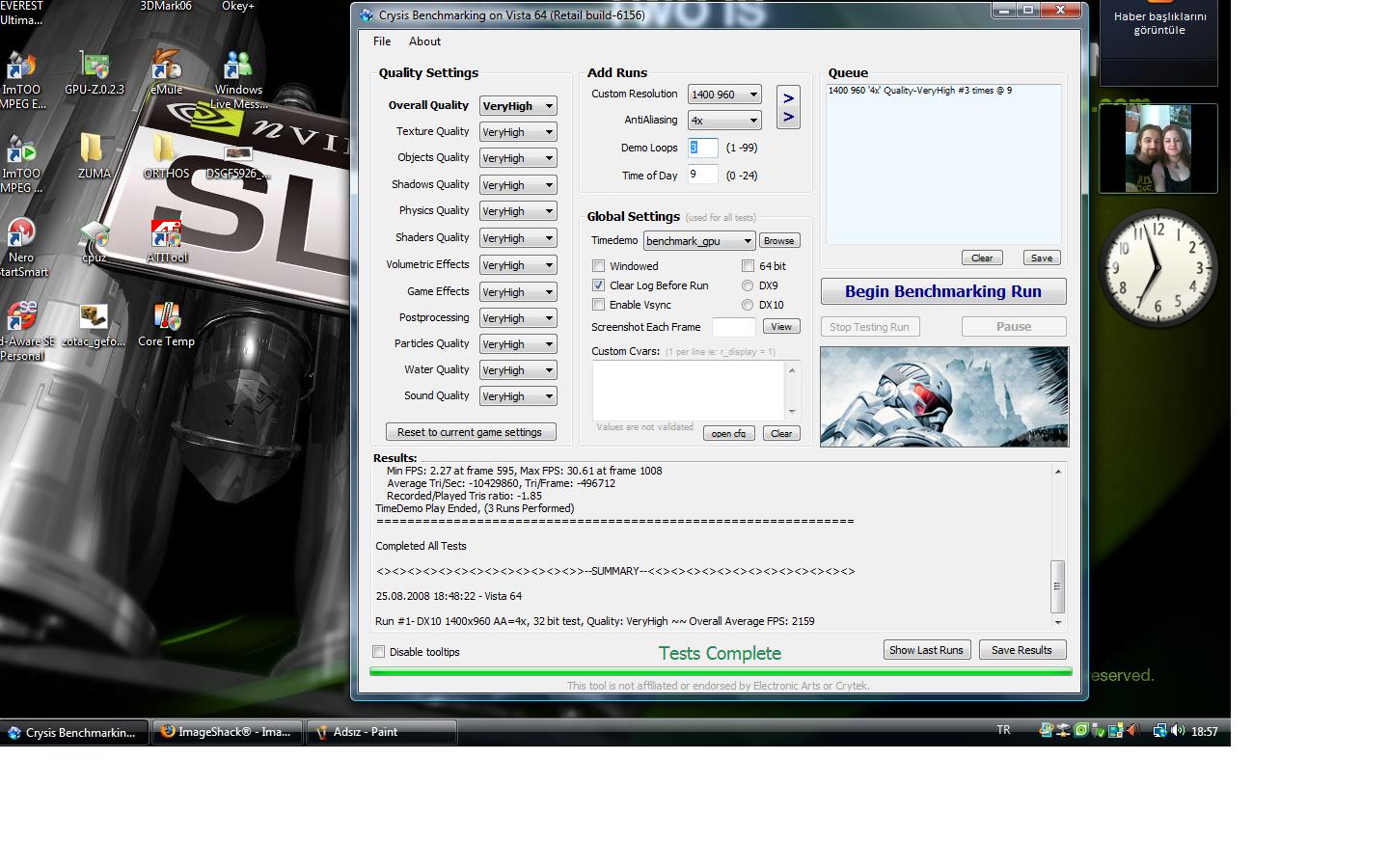Screen dimensions: 1389x868
Task: Open the Sound Quality dropdown
Action: (x=518, y=396)
